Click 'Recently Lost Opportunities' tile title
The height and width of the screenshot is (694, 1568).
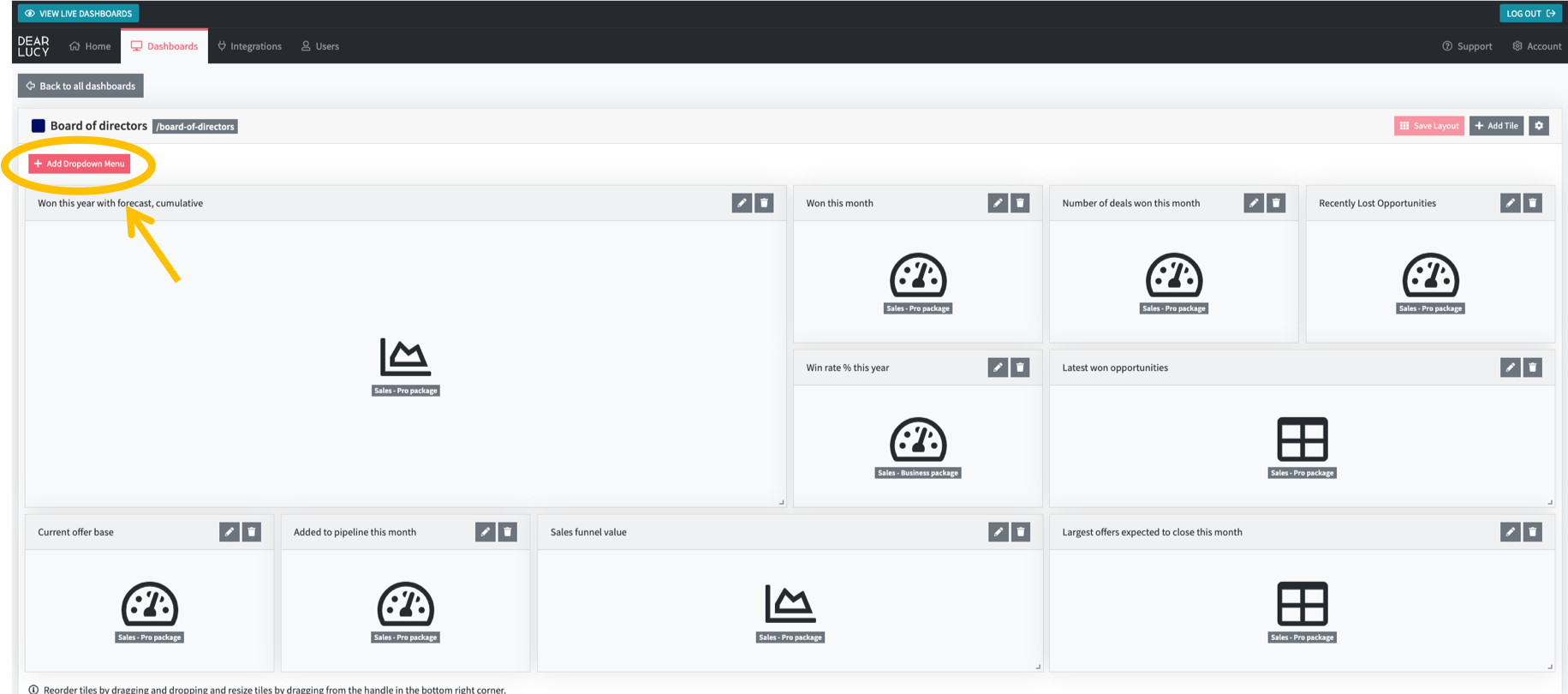(x=1377, y=203)
